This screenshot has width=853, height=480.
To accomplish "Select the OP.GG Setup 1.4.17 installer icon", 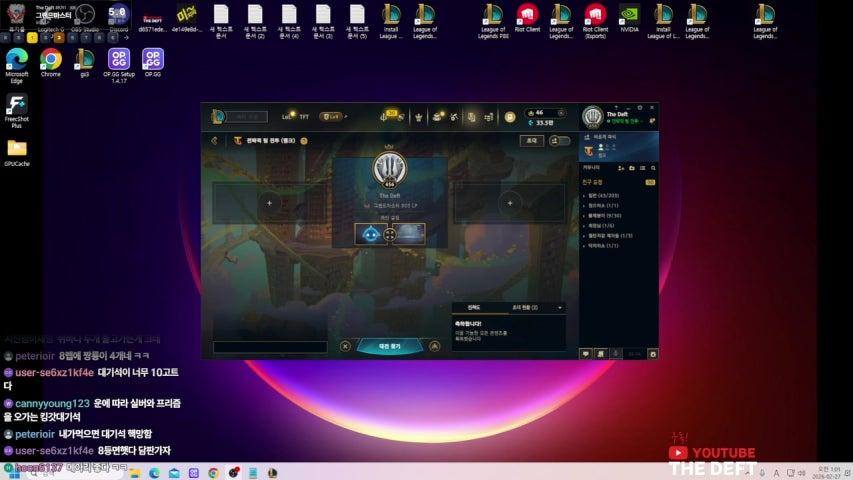I will pyautogui.click(x=119, y=65).
